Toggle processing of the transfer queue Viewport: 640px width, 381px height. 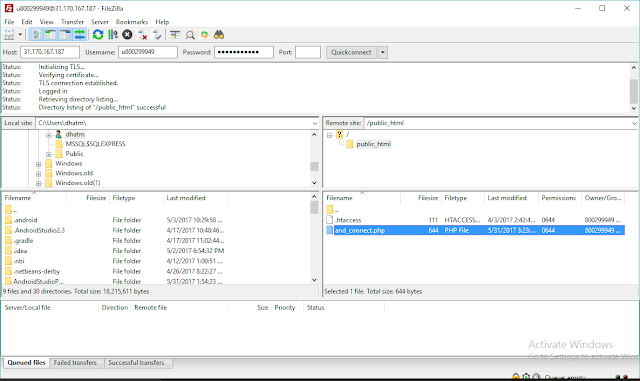[x=113, y=35]
